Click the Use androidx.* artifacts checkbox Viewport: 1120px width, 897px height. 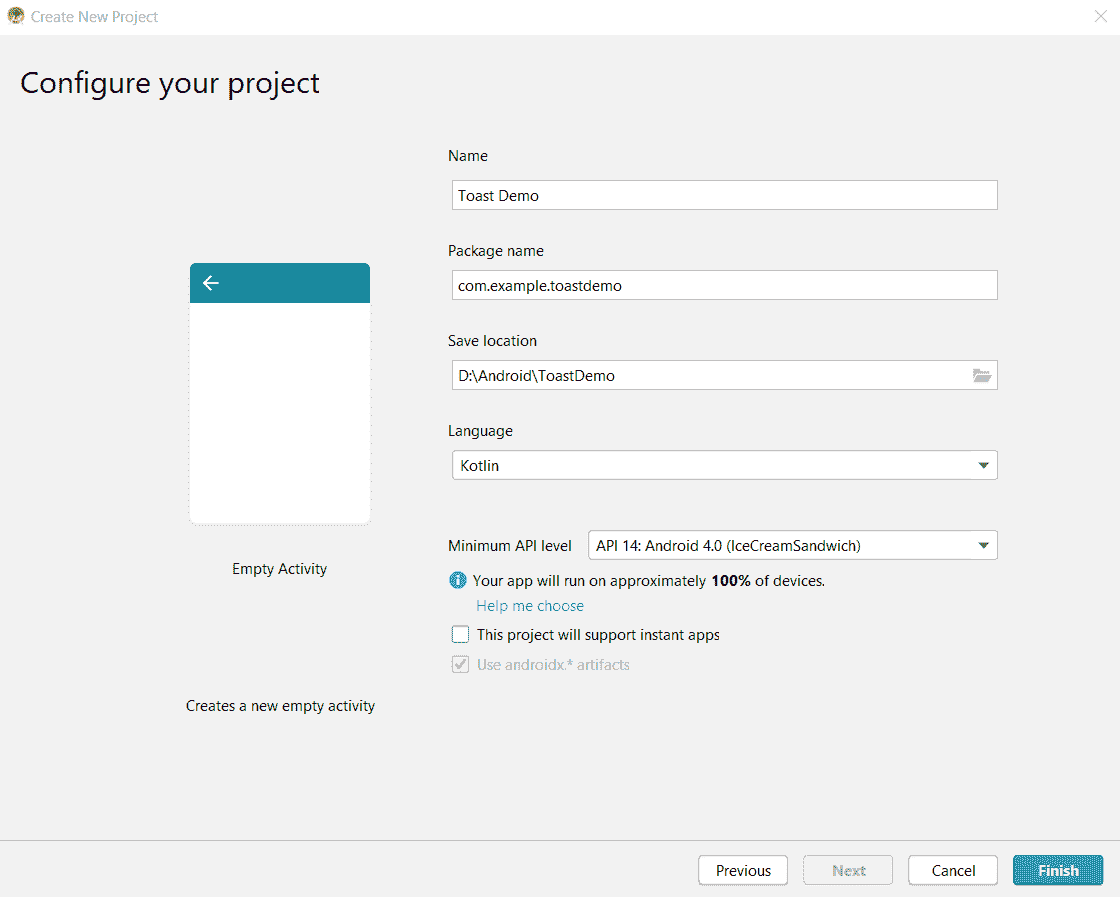click(x=460, y=664)
